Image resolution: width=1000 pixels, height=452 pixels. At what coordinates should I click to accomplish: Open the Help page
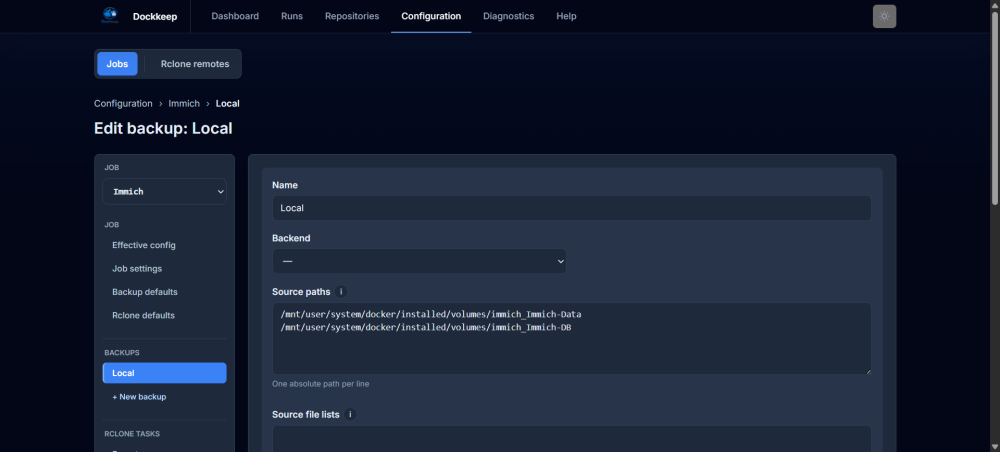point(566,16)
